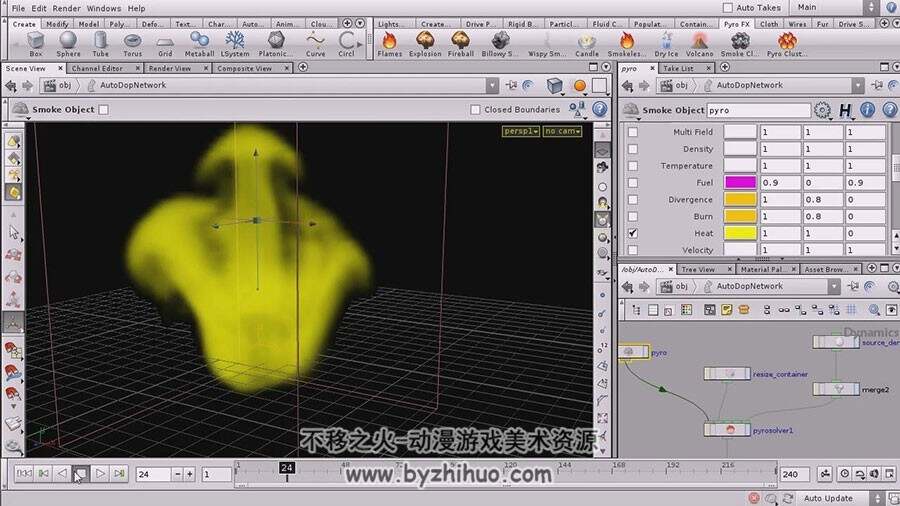Screen dimensions: 900x506
Task: Select the Torus shelf tool
Action: pos(133,44)
